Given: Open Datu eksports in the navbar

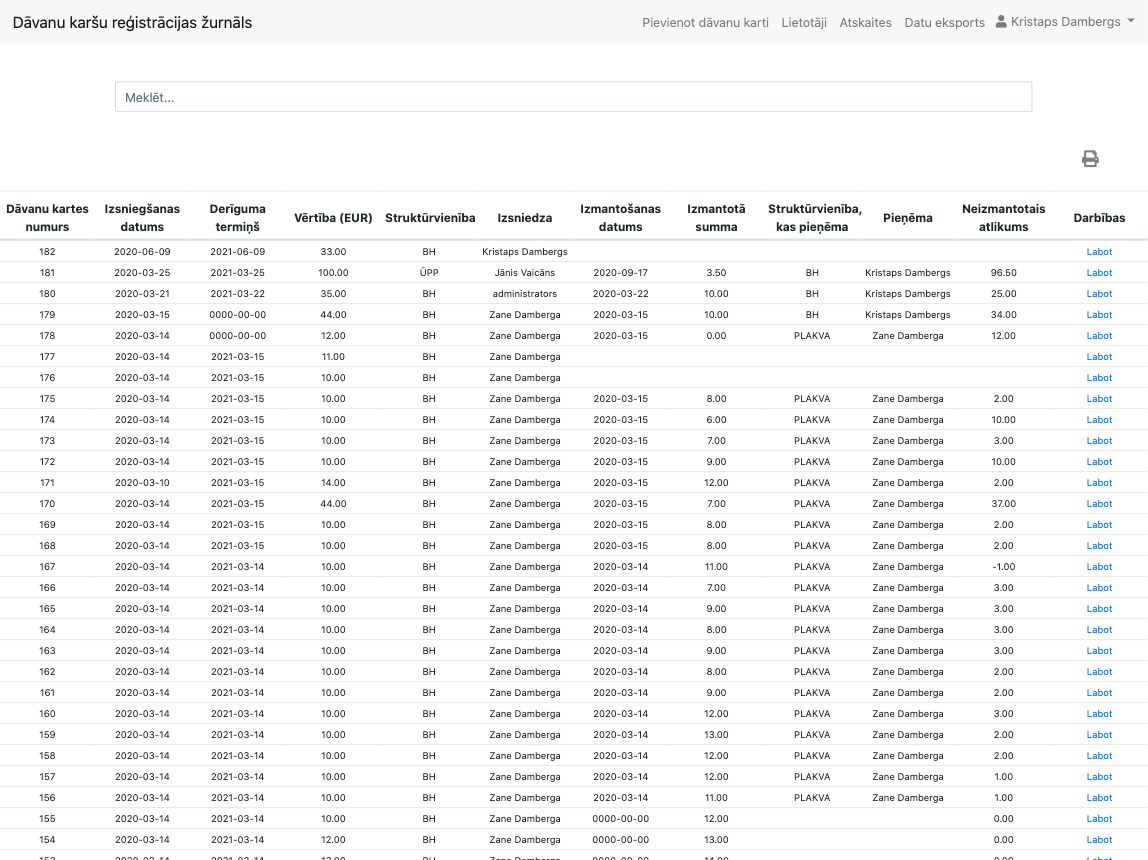Looking at the screenshot, I should click(x=944, y=23).
